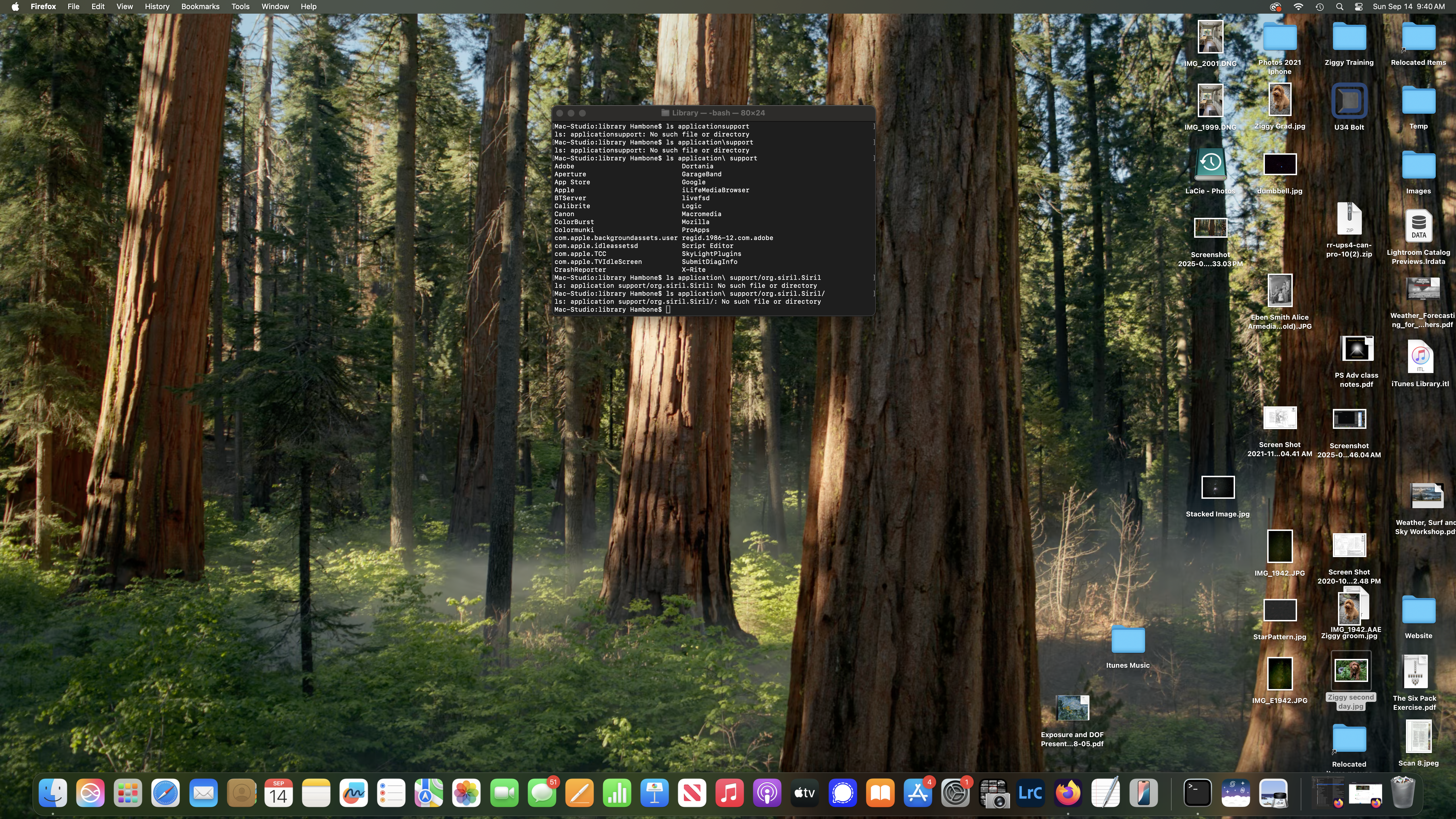The height and width of the screenshot is (819, 1456).
Task: Open the Time Machine menu bar icon
Action: coord(1319,7)
